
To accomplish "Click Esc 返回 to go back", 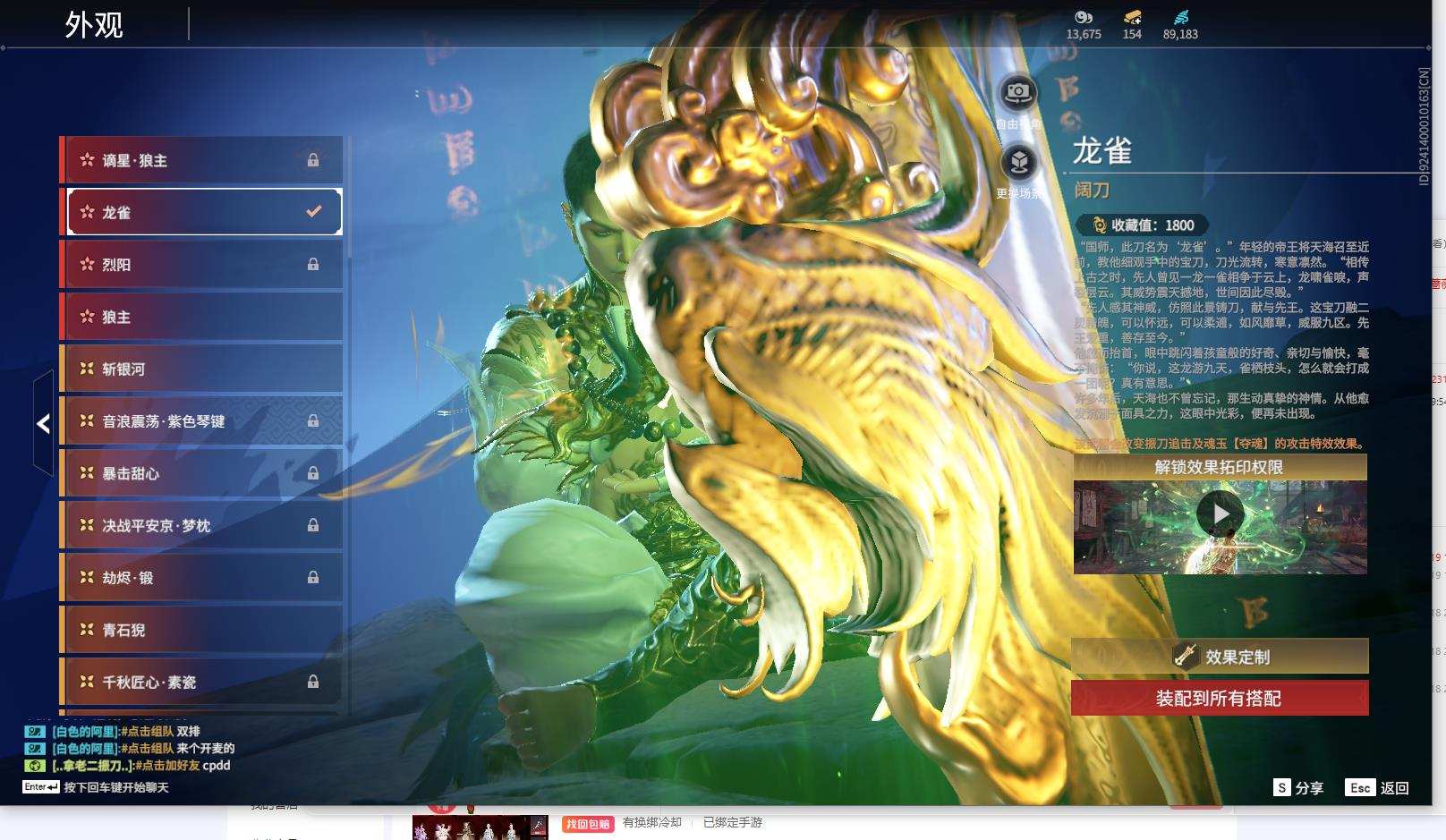I will [x=1377, y=787].
